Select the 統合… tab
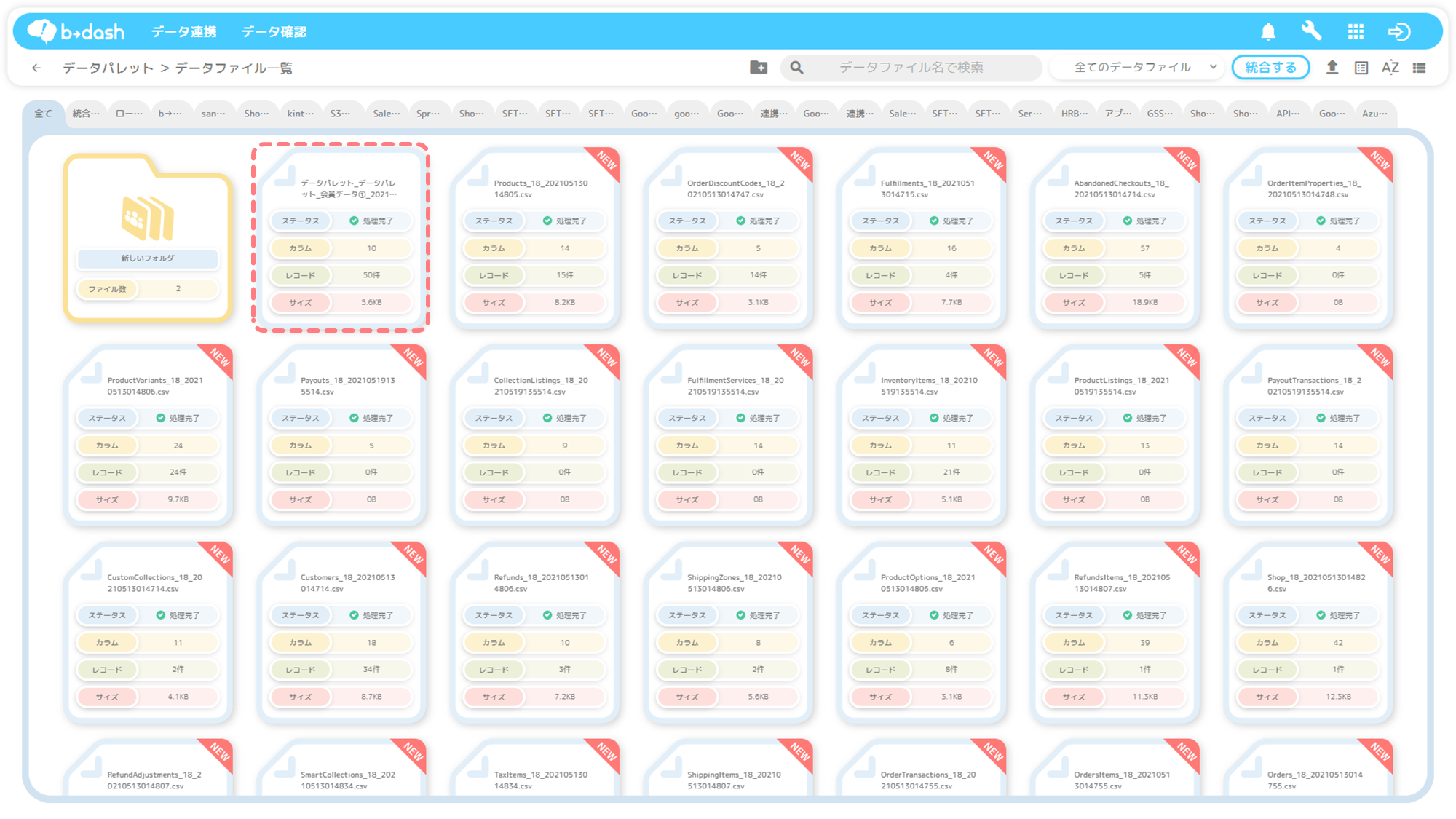Viewport: 1456px width, 819px height. [x=86, y=113]
